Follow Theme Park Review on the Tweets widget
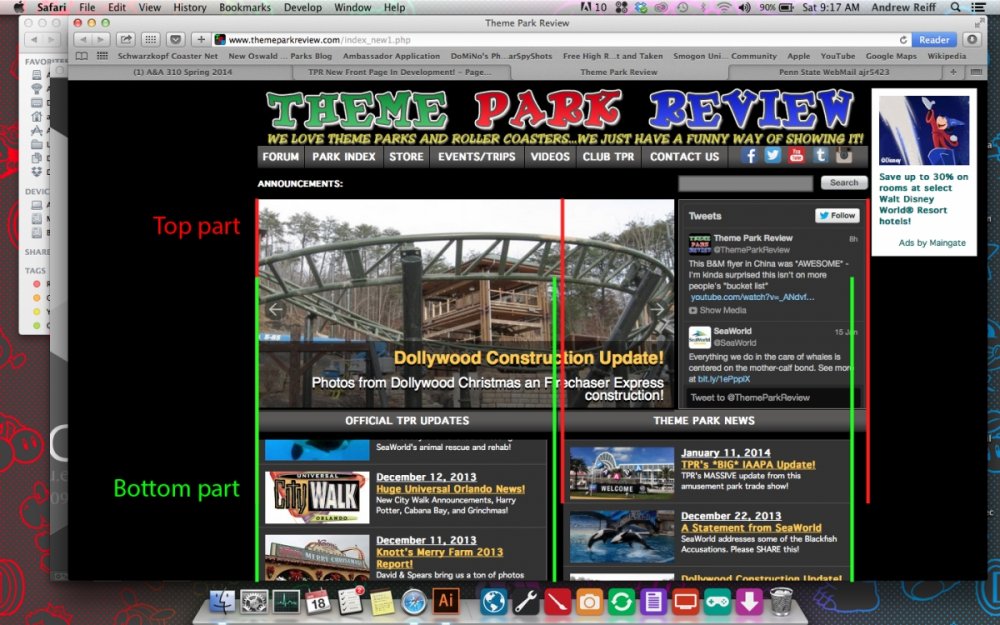 pyautogui.click(x=836, y=215)
